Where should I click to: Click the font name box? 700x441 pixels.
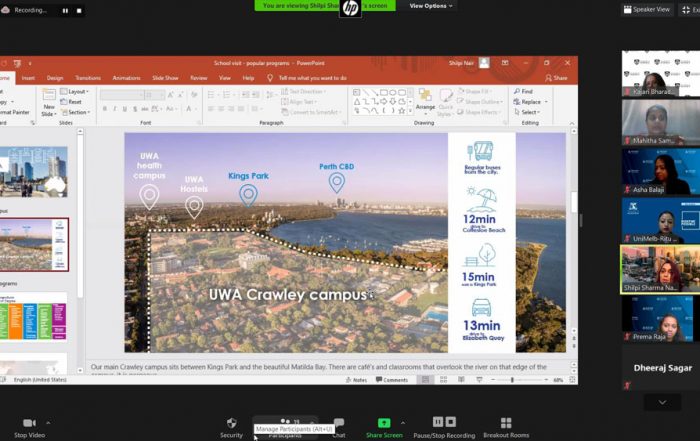122,95
